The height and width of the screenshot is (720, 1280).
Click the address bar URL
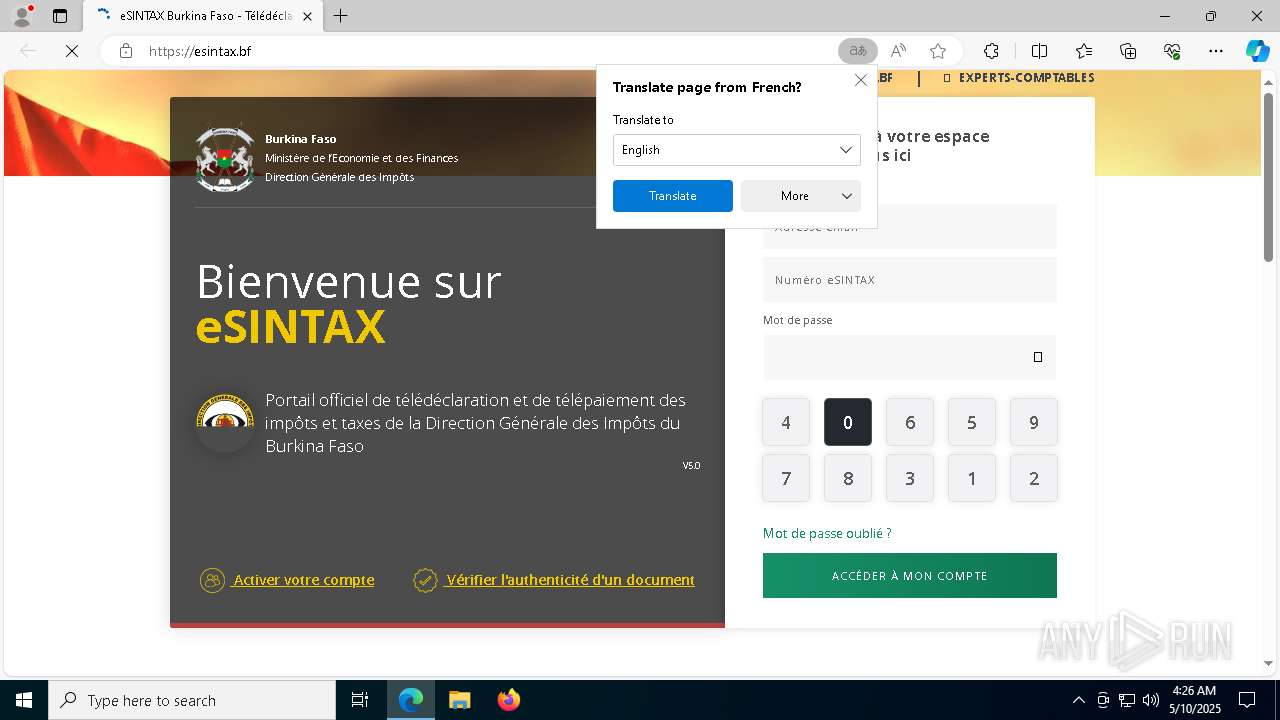pyautogui.click(x=200, y=51)
